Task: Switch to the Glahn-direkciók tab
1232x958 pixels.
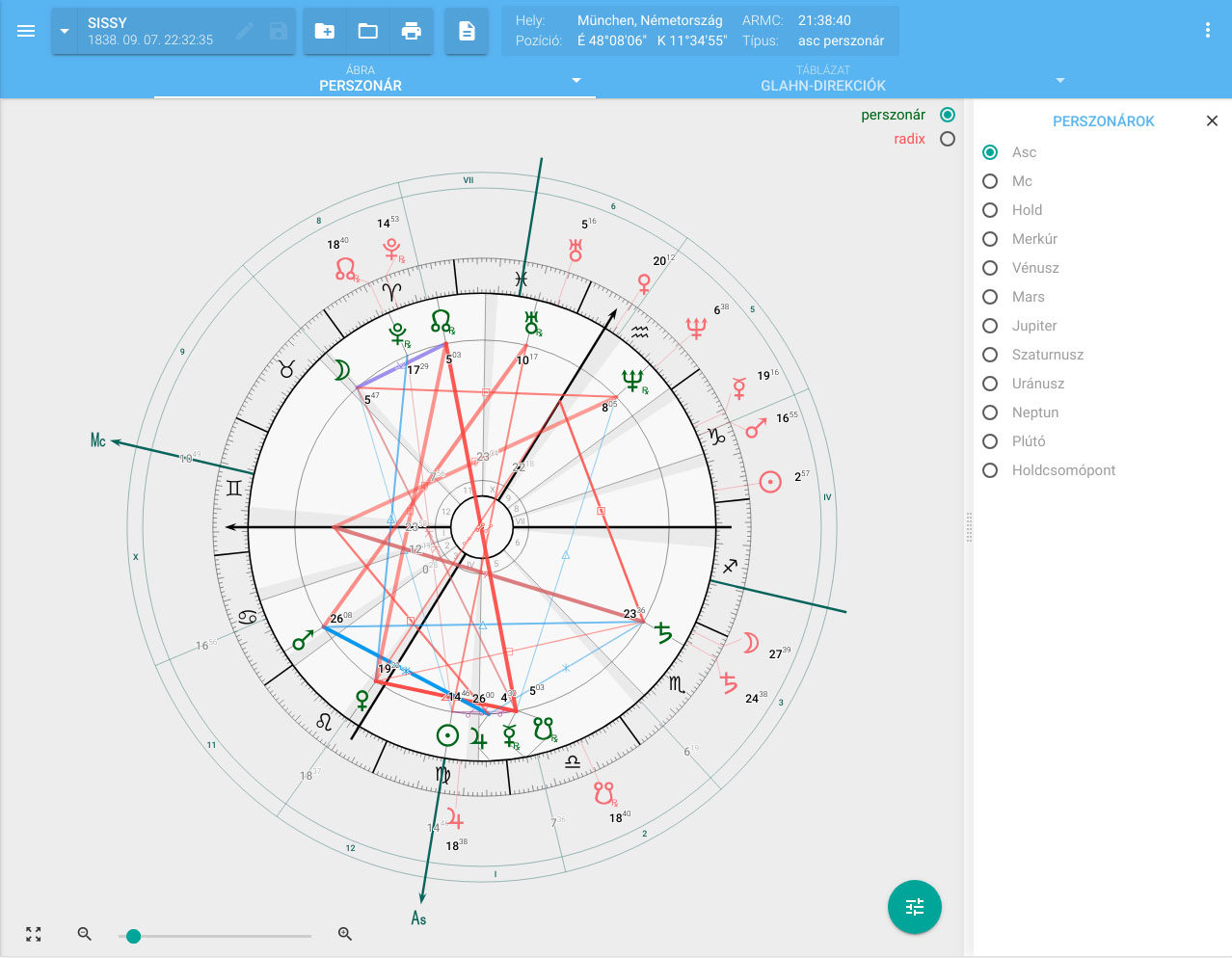Action: pyautogui.click(x=822, y=79)
